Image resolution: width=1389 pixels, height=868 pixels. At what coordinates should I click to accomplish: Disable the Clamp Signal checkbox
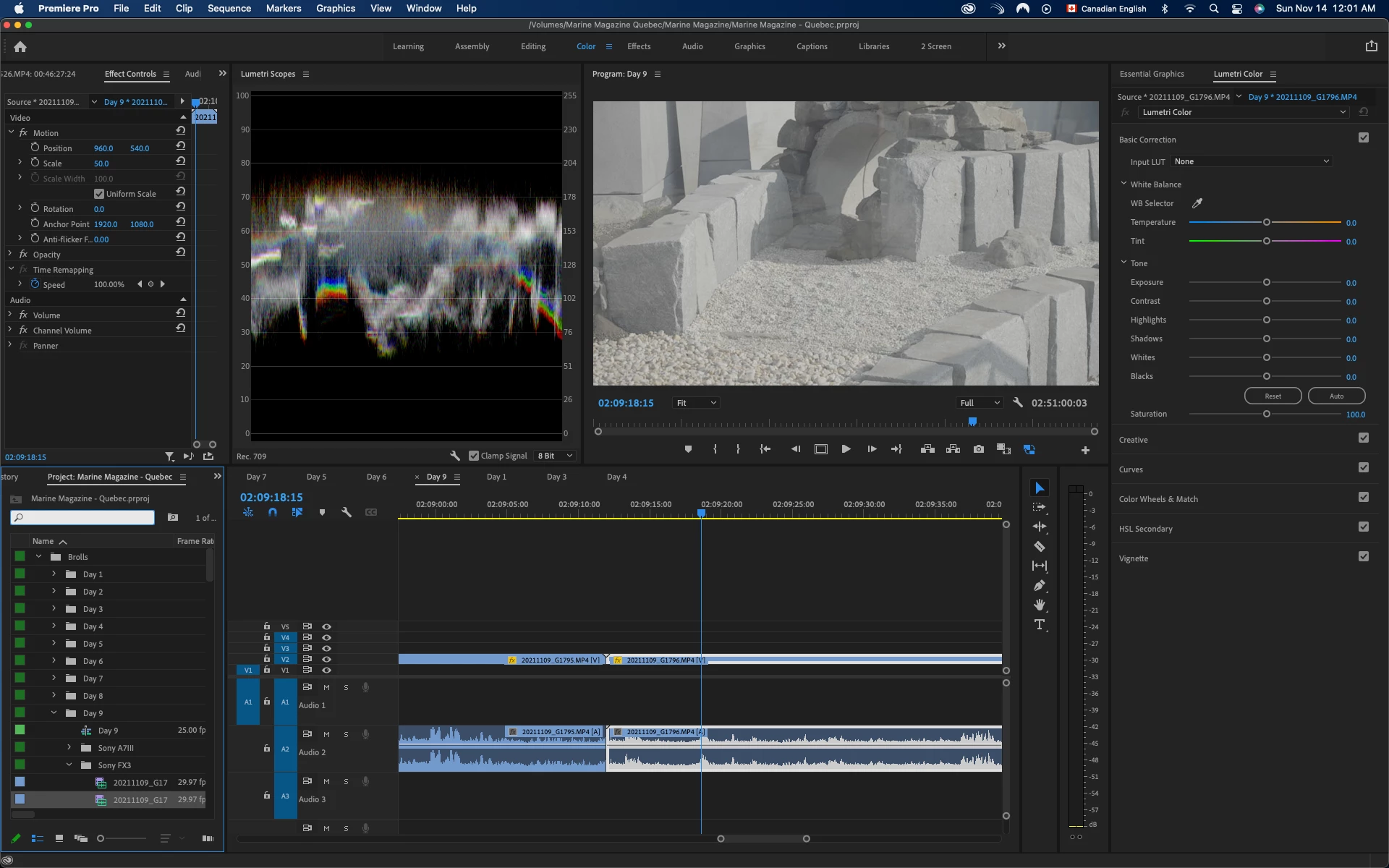[474, 456]
